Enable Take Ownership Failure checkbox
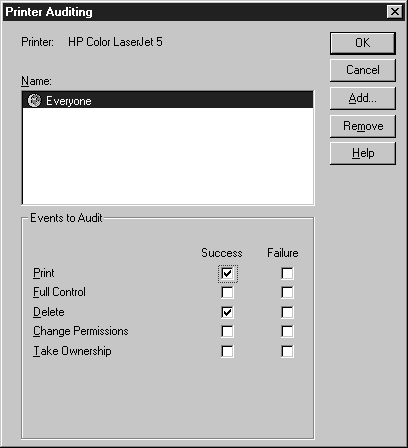This screenshot has width=408, height=448. [x=287, y=351]
